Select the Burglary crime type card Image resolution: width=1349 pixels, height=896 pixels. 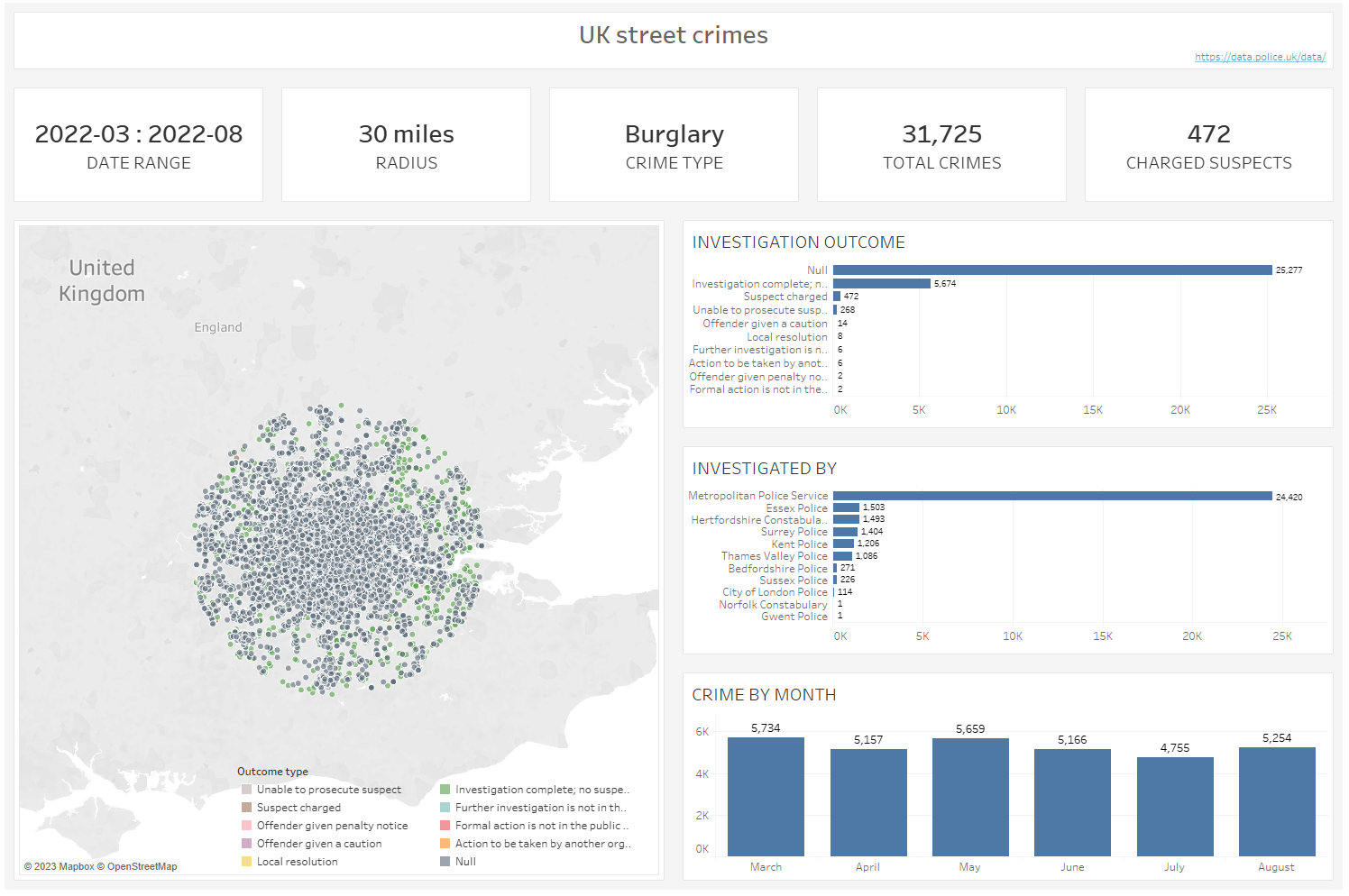pyautogui.click(x=674, y=145)
